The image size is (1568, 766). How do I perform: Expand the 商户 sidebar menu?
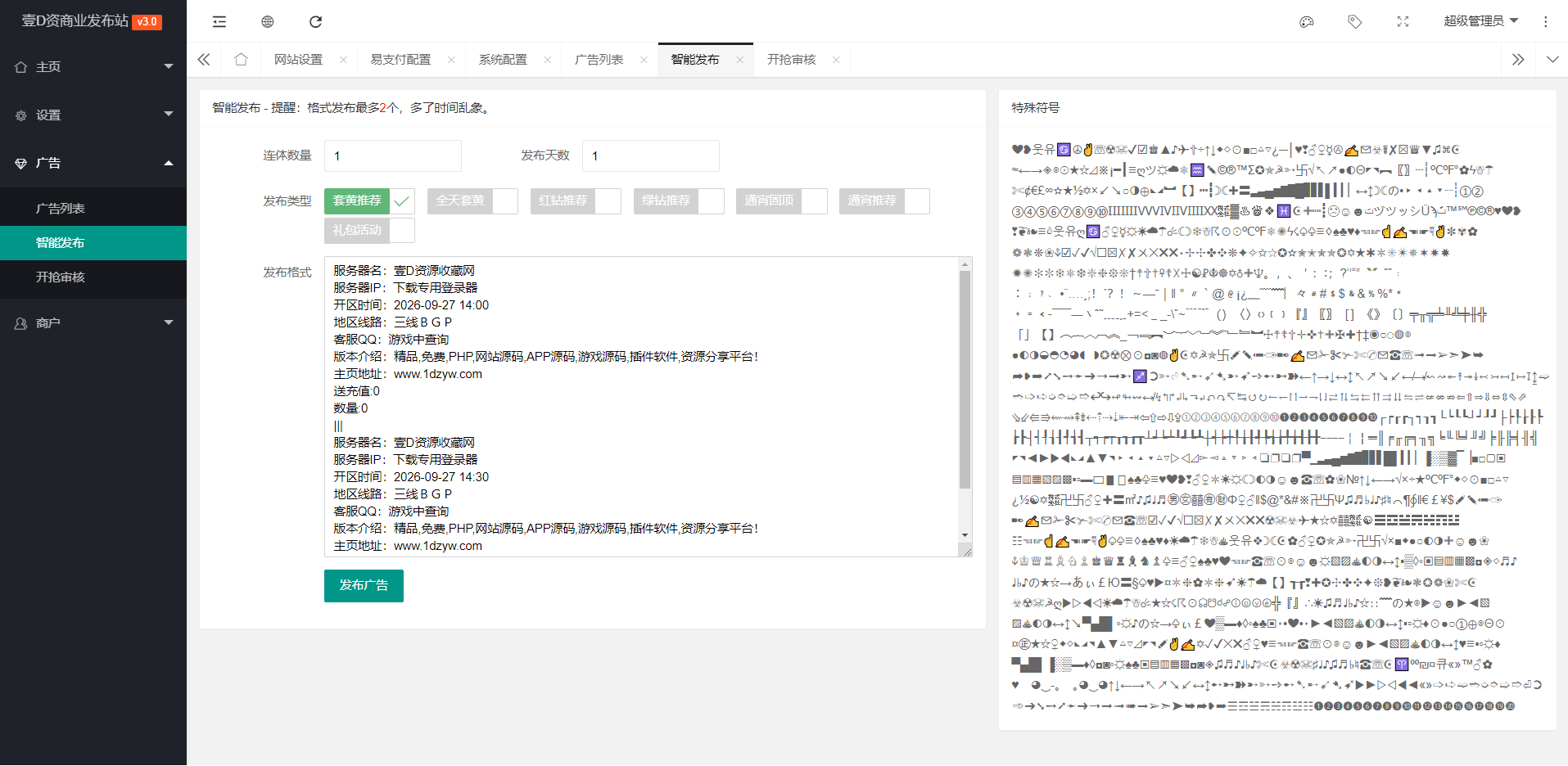93,323
